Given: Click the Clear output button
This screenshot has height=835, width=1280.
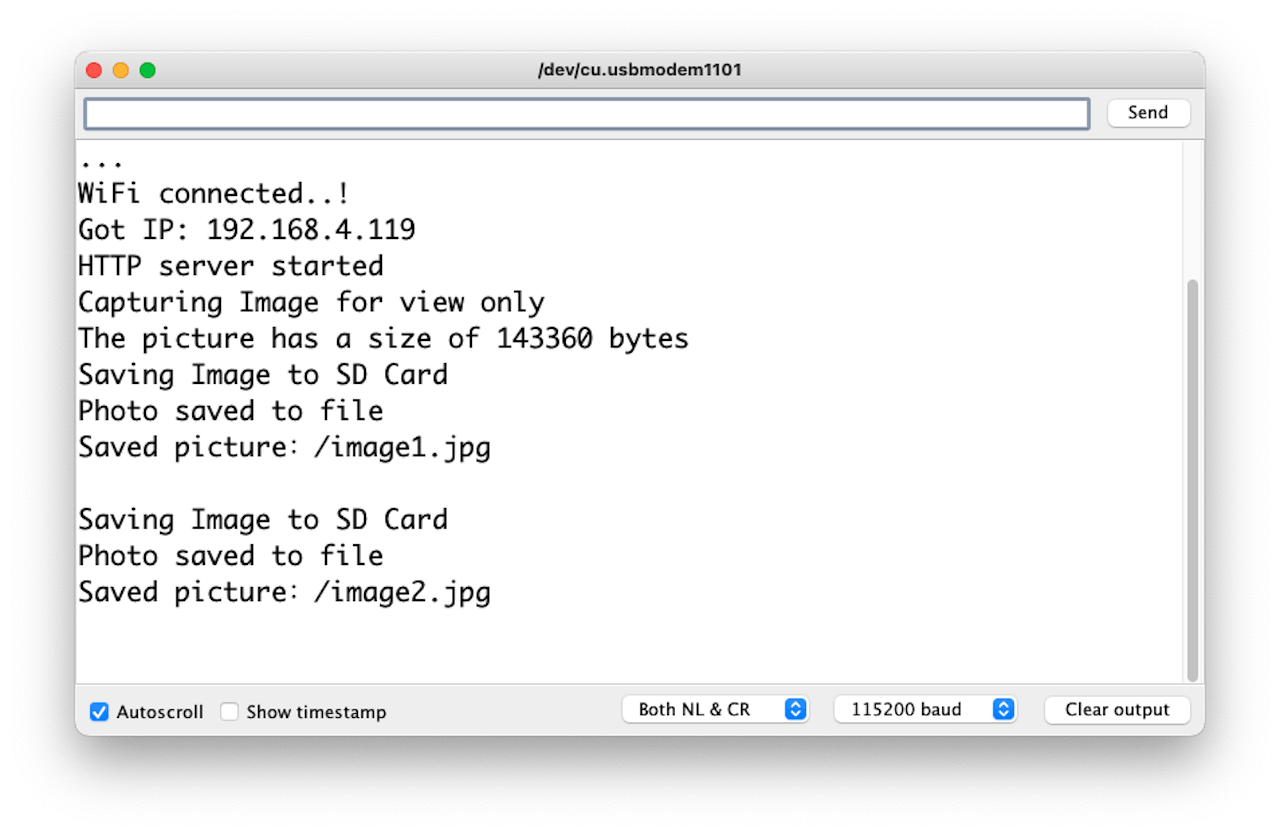Looking at the screenshot, I should tap(1117, 710).
